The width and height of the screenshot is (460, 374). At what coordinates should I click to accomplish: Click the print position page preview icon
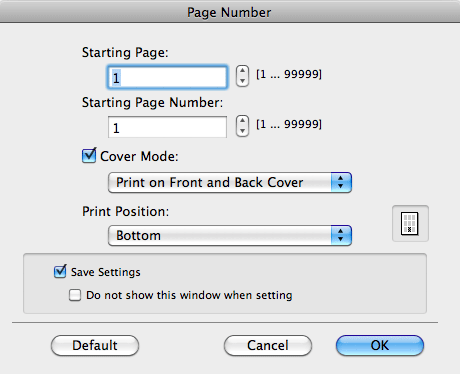tap(410, 223)
